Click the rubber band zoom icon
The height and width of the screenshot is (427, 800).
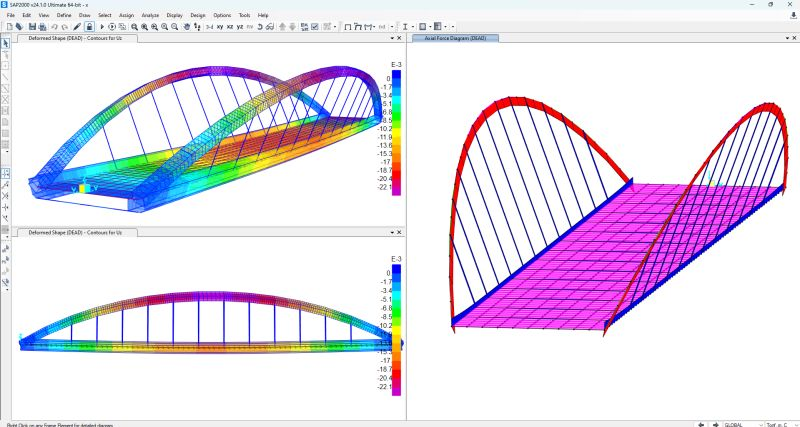click(135, 27)
